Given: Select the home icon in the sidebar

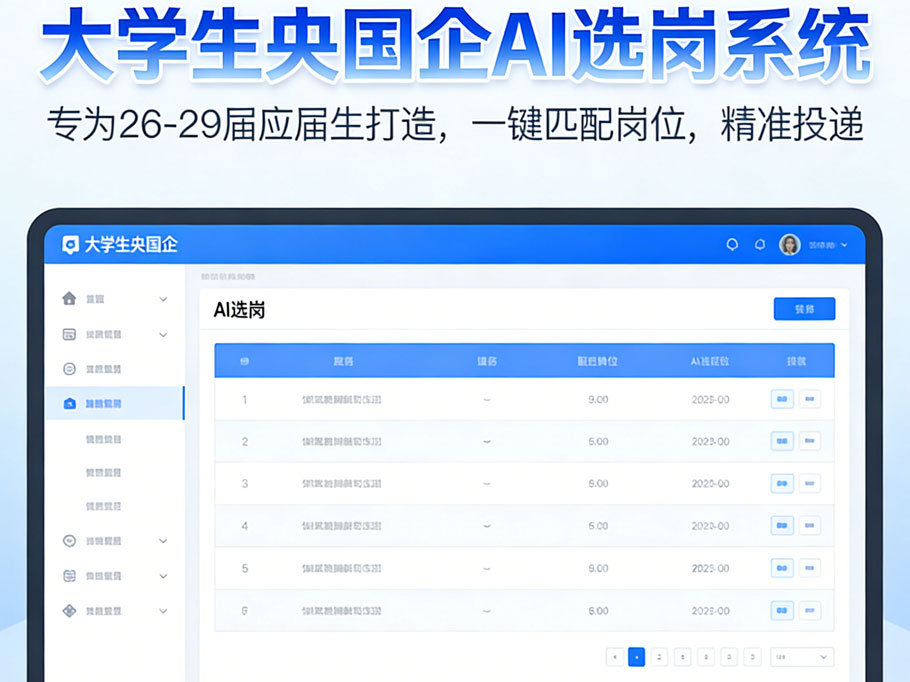Looking at the screenshot, I should (69, 299).
